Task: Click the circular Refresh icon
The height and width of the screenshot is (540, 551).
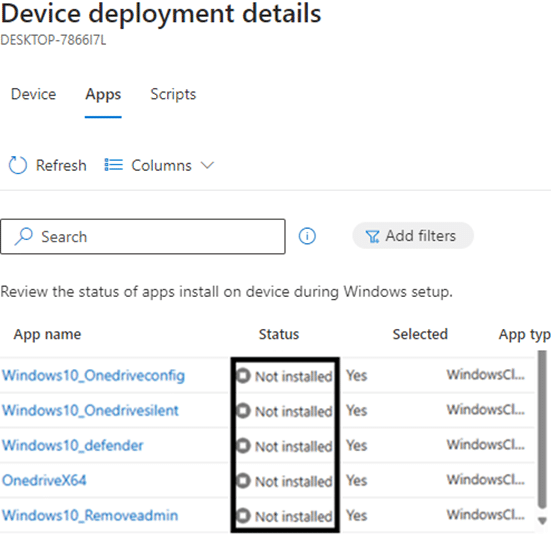Action: 18,165
